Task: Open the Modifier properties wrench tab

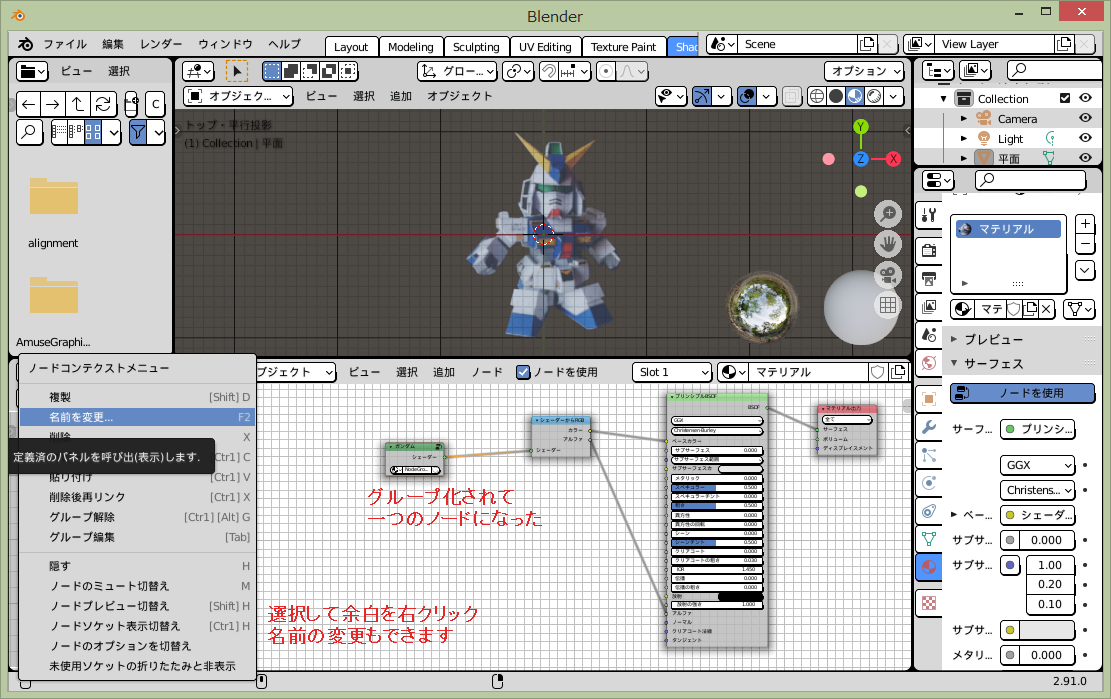Action: pyautogui.click(x=929, y=427)
